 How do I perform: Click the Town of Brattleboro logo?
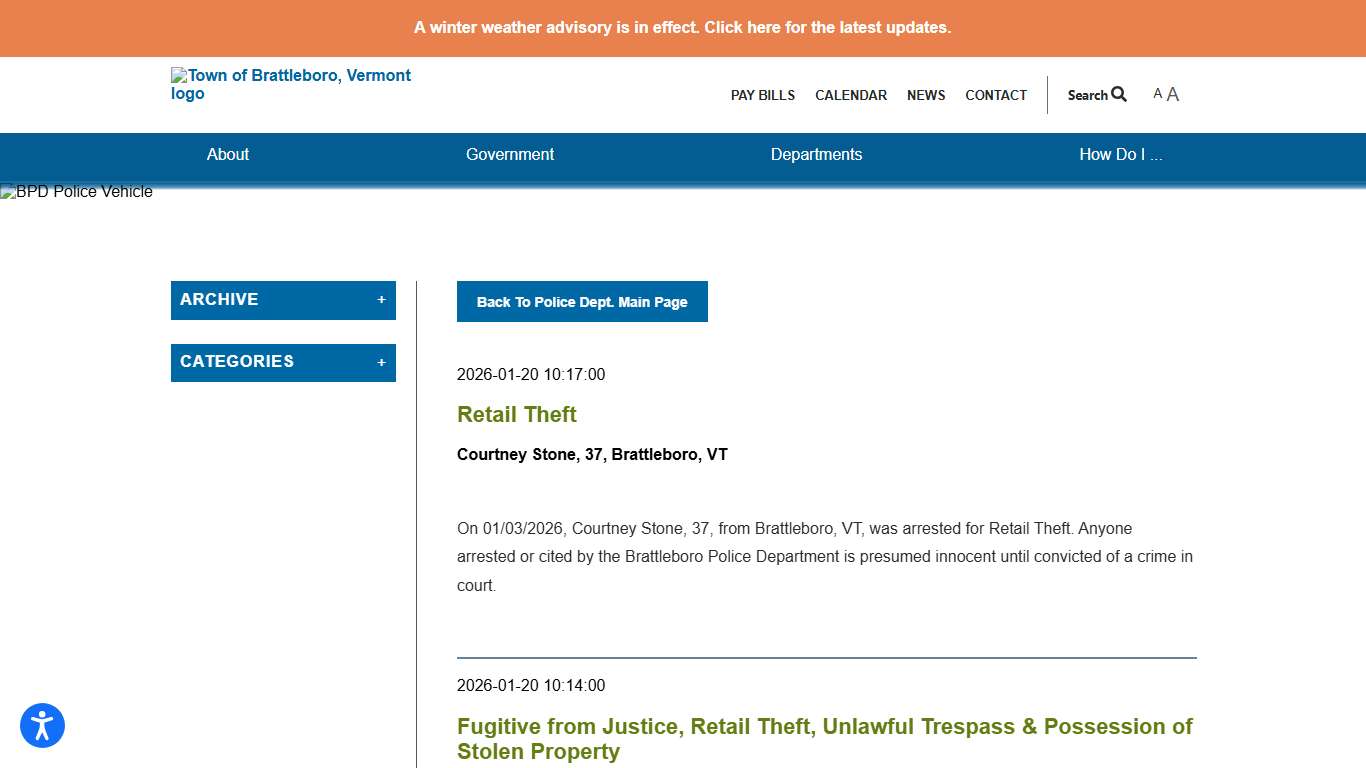pos(290,84)
